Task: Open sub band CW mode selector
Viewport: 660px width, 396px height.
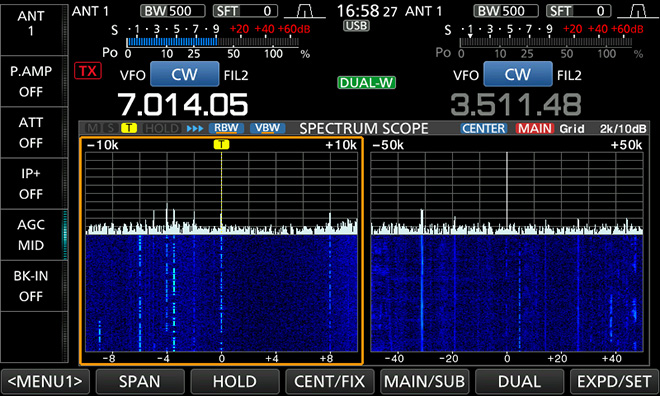Action: [518, 74]
